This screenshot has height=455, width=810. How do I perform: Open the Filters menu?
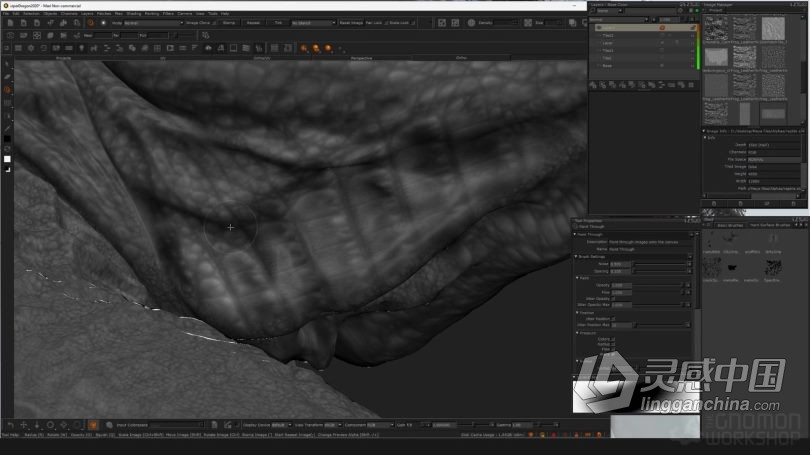coord(168,13)
